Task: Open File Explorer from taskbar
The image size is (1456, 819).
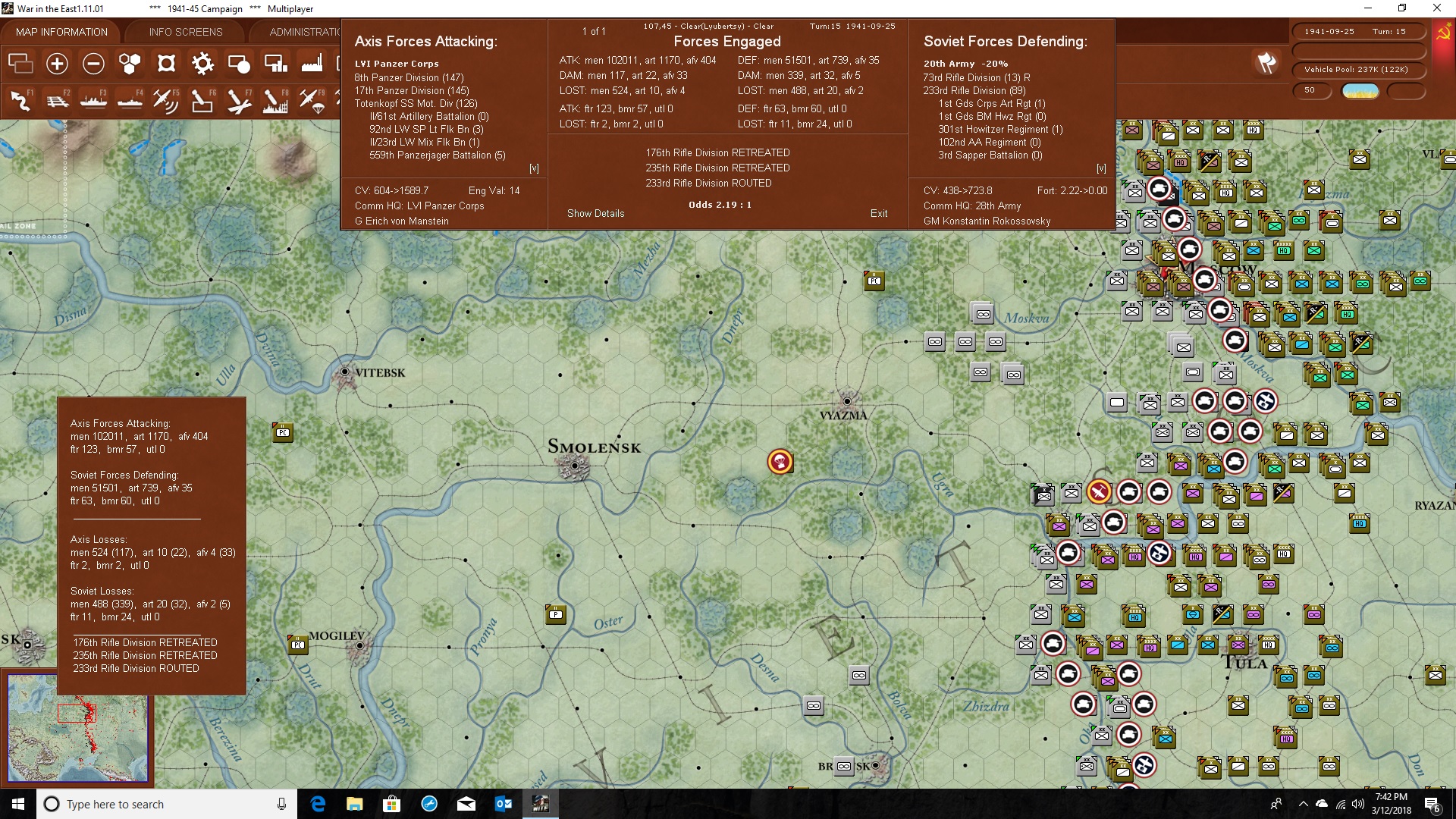Action: click(x=354, y=804)
